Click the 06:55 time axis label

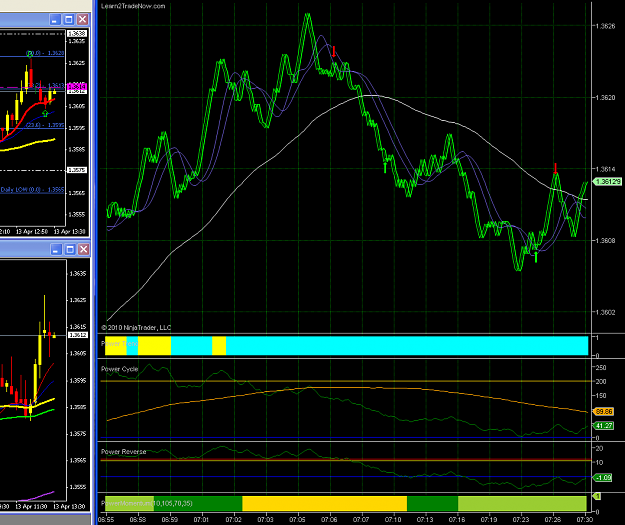tap(106, 519)
